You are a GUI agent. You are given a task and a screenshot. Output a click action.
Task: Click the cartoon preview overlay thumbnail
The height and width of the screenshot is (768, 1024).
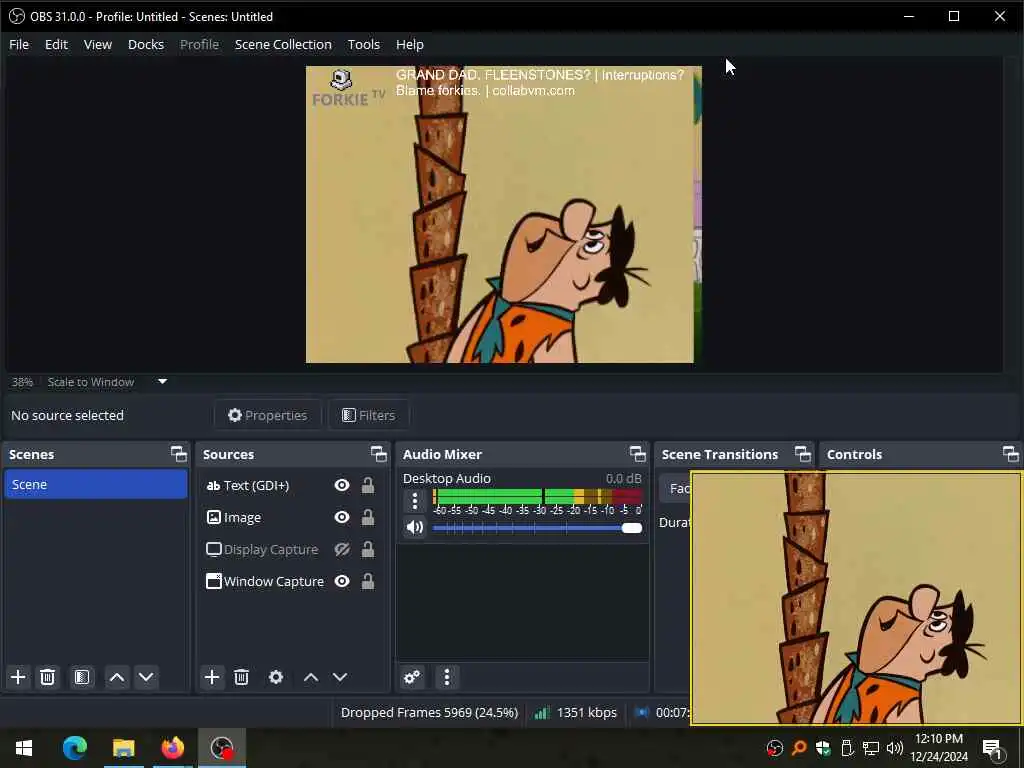coord(856,598)
